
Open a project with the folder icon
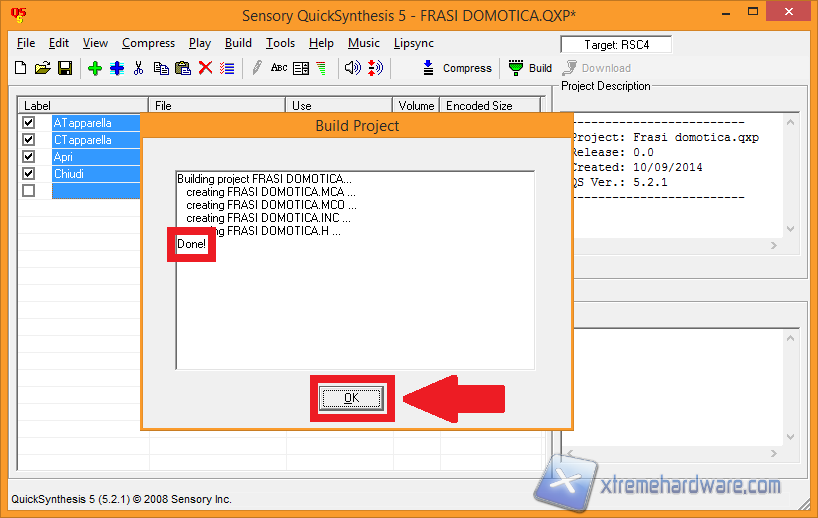click(42, 68)
